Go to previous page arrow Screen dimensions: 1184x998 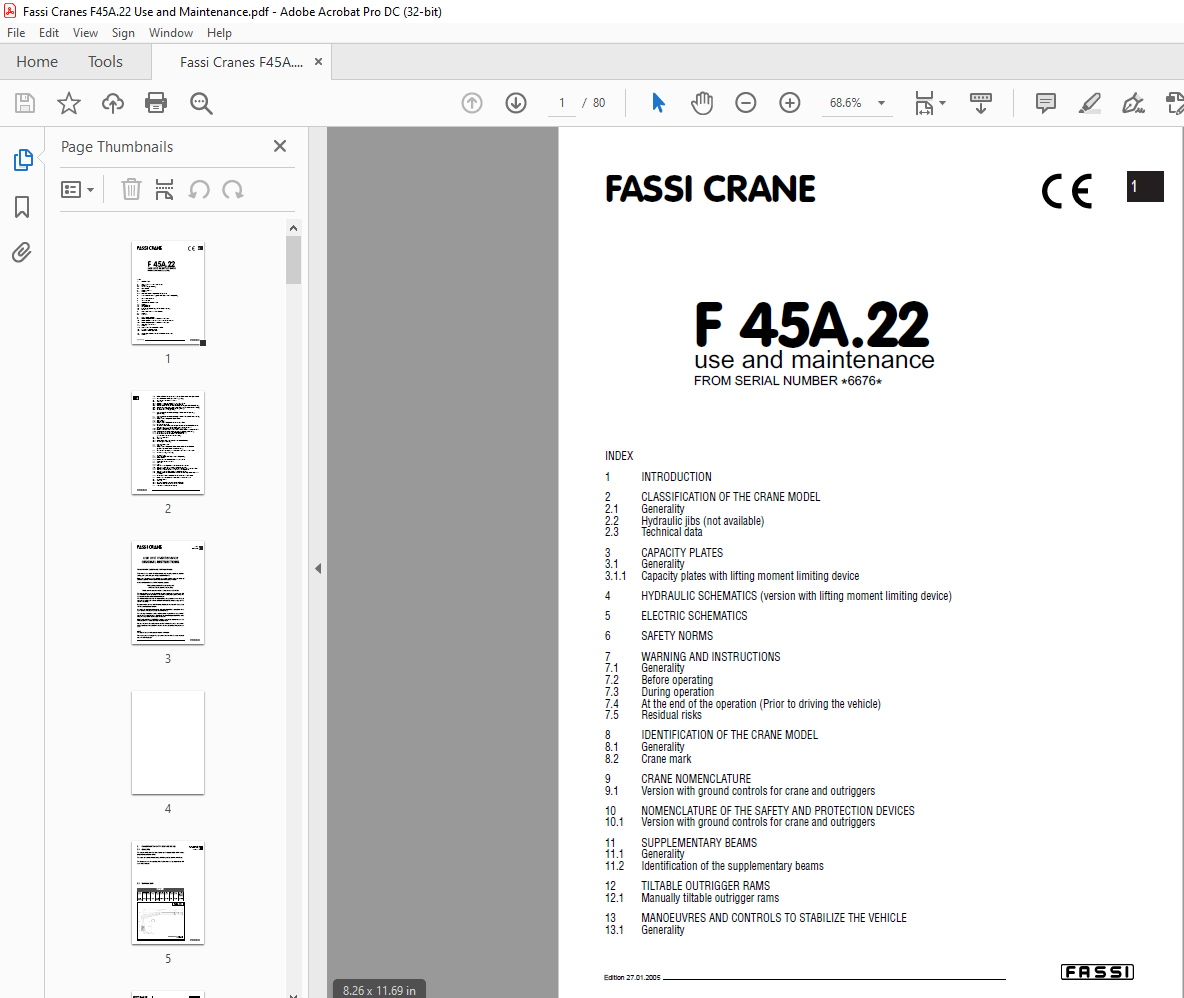[x=472, y=103]
